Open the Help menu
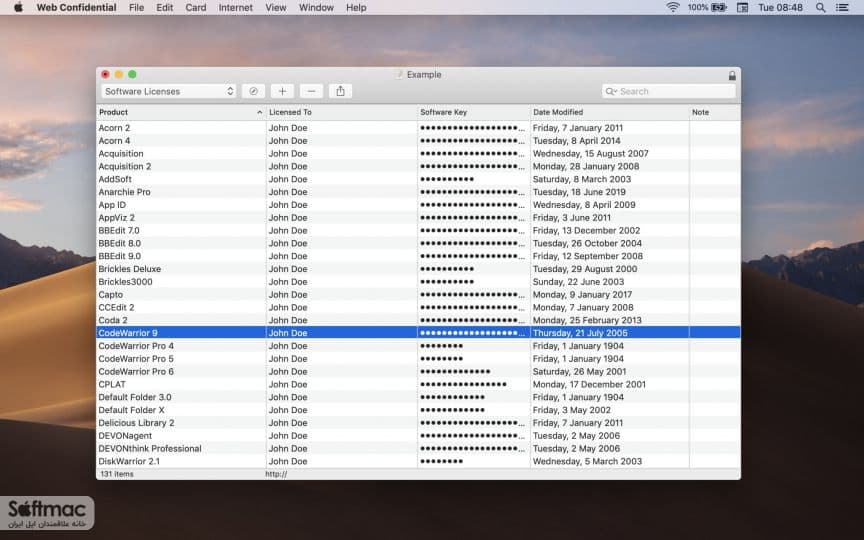 [356, 8]
